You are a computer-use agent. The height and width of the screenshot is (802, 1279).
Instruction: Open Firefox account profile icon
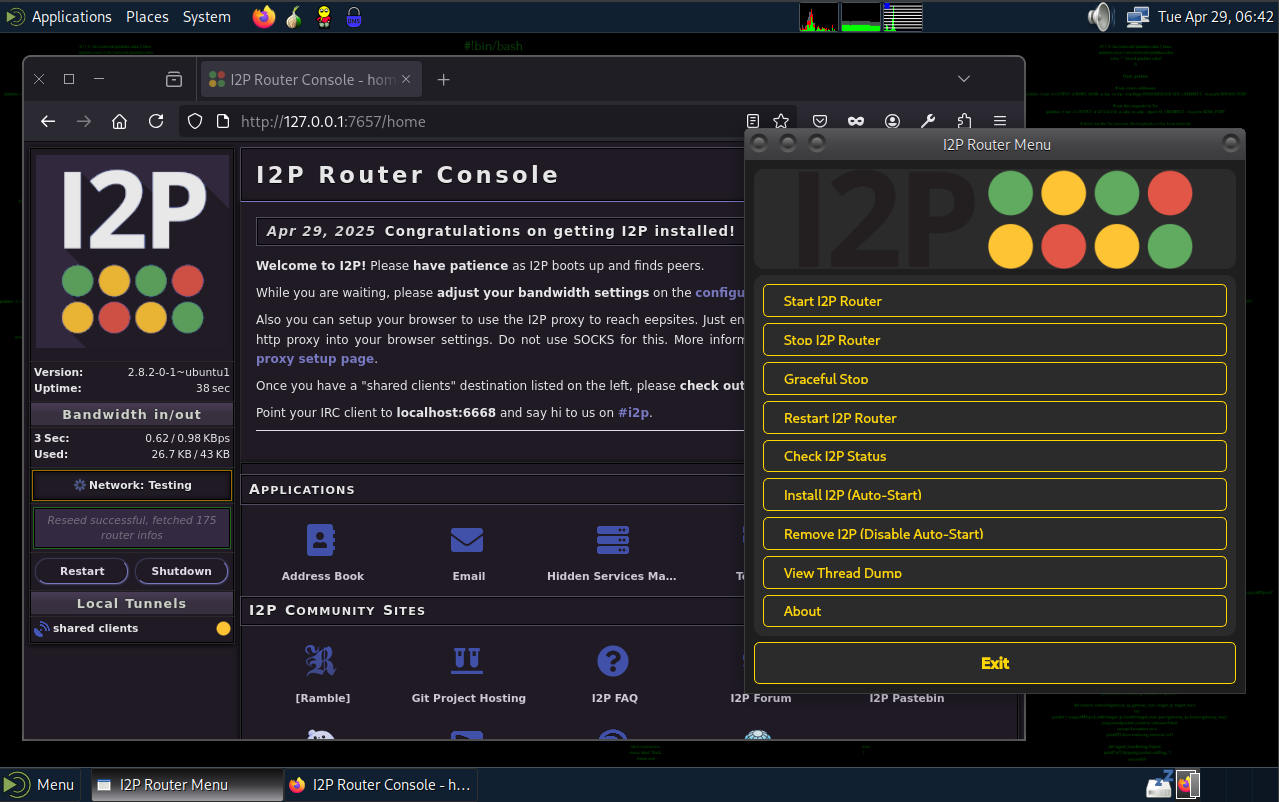tap(892, 121)
